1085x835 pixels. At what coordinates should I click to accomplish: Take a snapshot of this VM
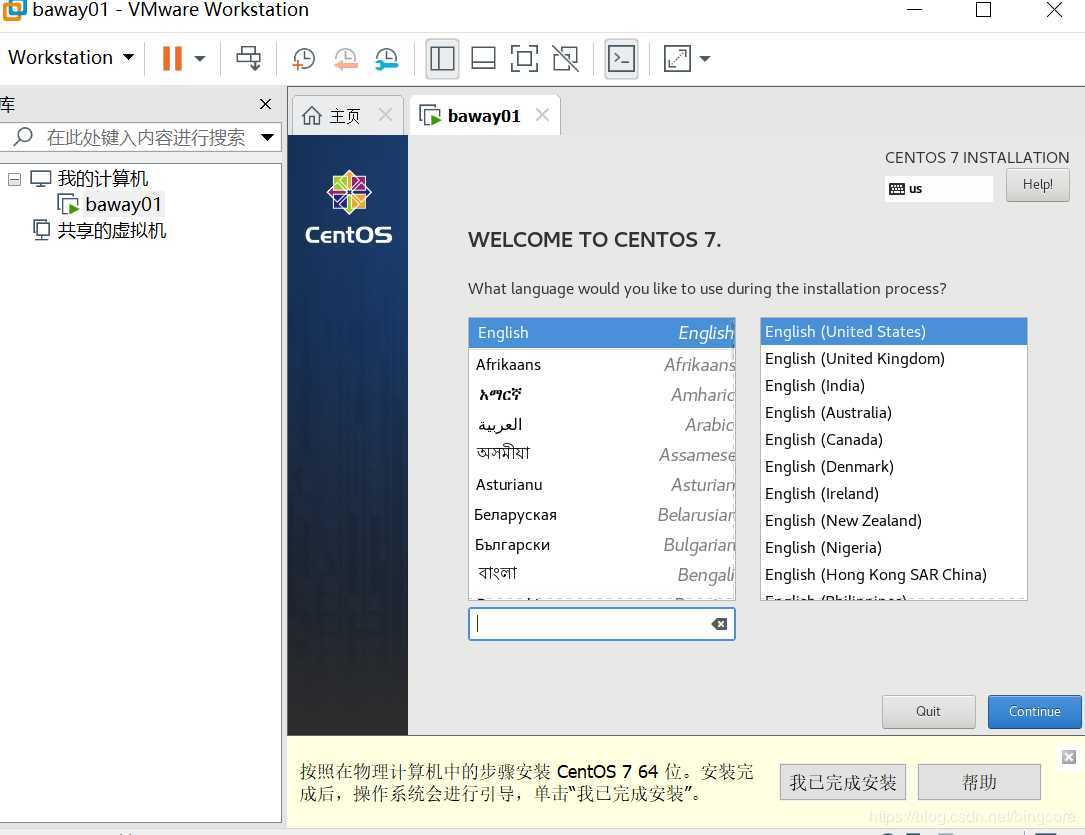pyautogui.click(x=303, y=59)
